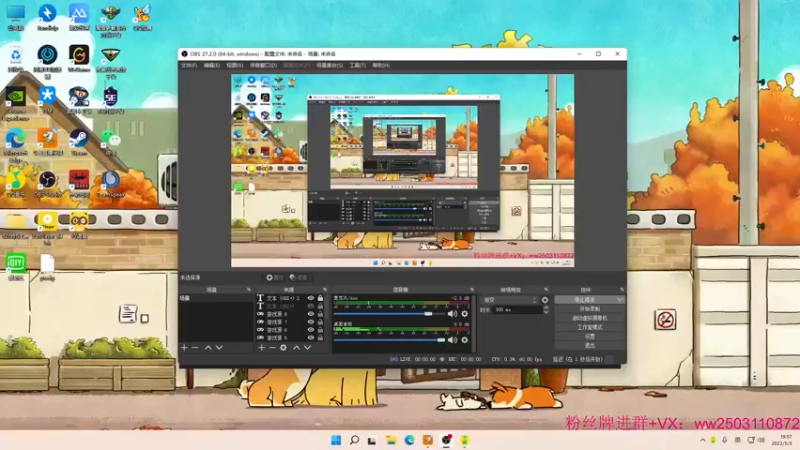Remove the selected scene with minus icon
This screenshot has width=800, height=450.
(x=195, y=347)
